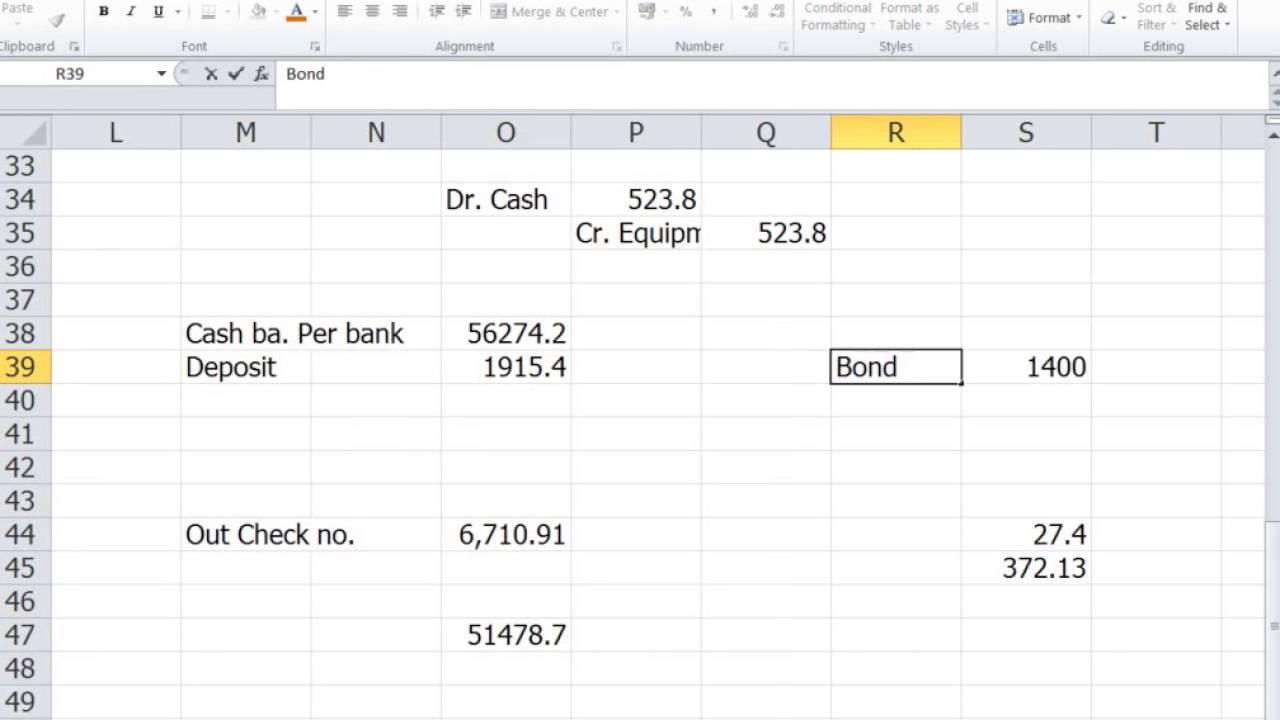Screen dimensions: 1280x720
Task: Open Insert Function fx dialog
Action: (261, 74)
